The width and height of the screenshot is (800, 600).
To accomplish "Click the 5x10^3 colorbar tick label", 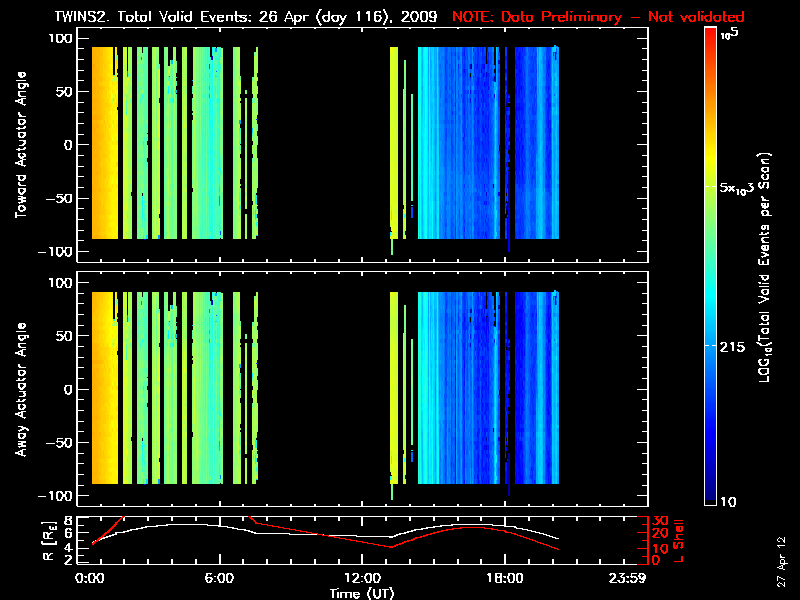I will pyautogui.click(x=742, y=189).
